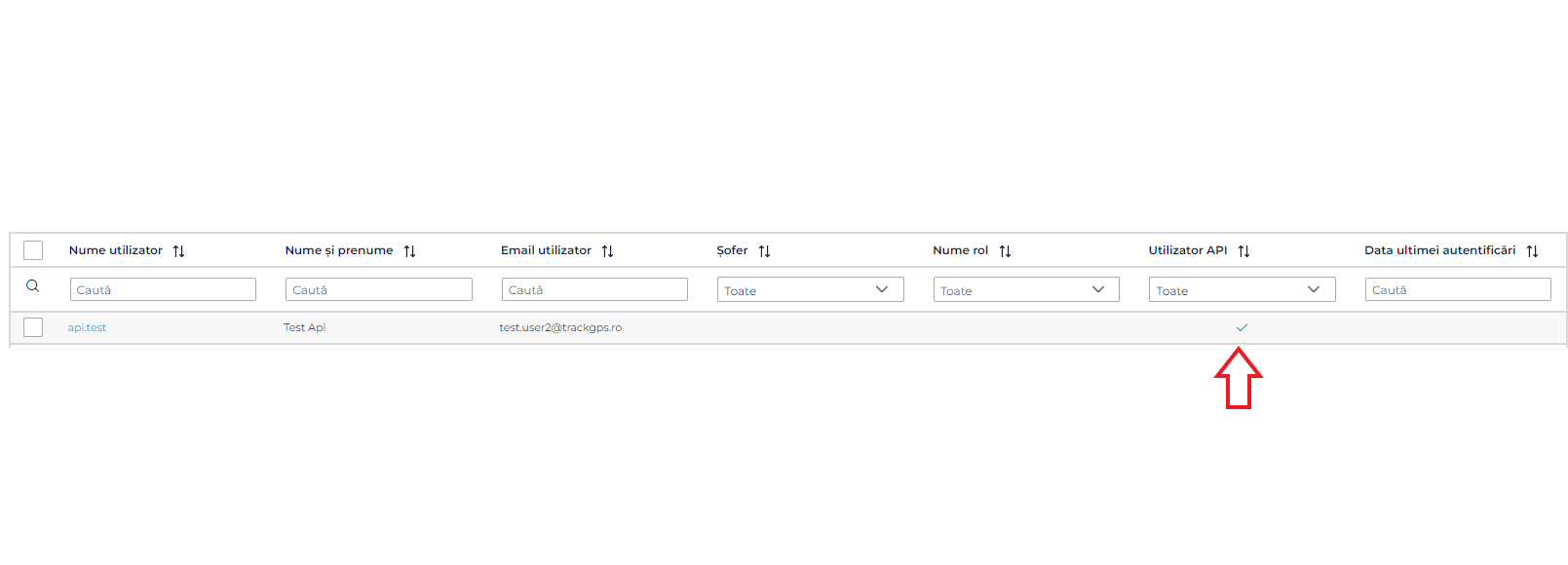The width and height of the screenshot is (1568, 565).
Task: Toggle the select-all checkbox in header
Action: [33, 250]
